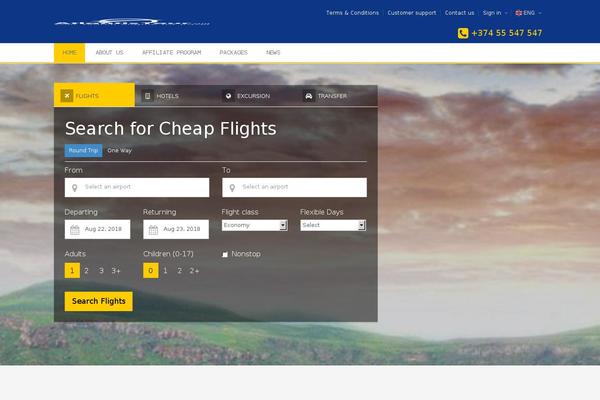This screenshot has width=600, height=400.
Task: Choose 2 adults
Action: pyautogui.click(x=86, y=271)
